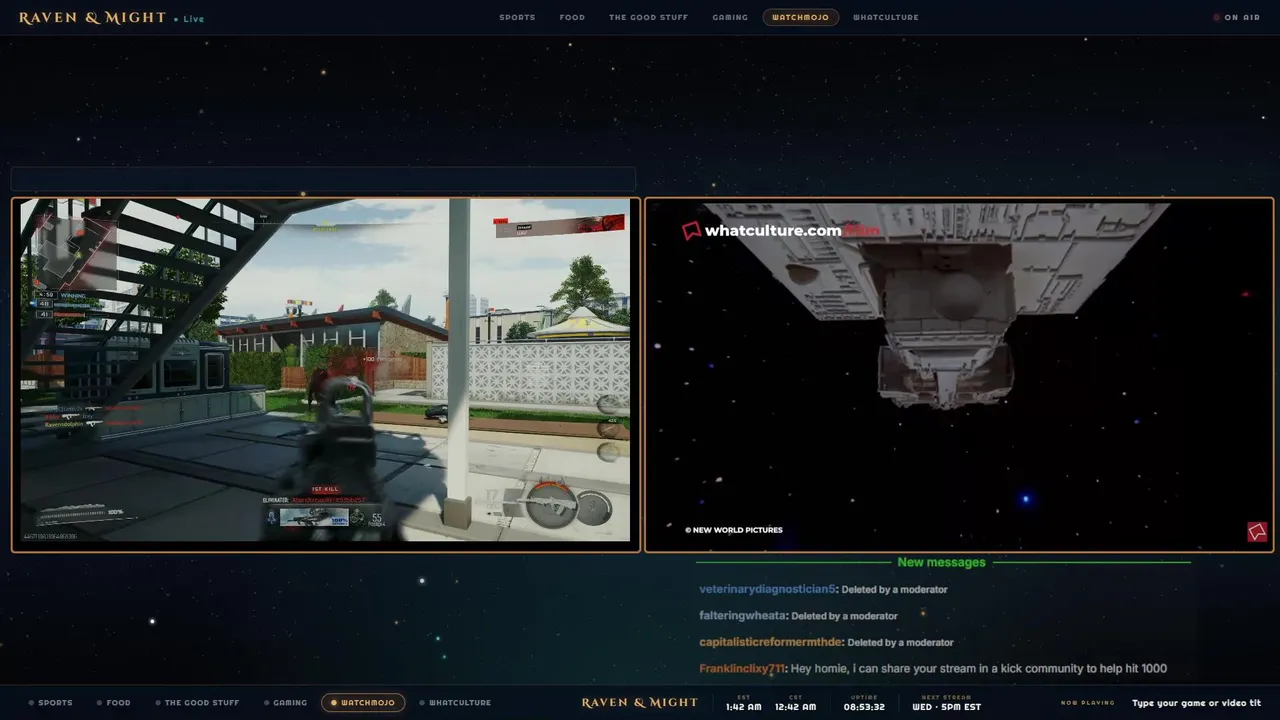
Task: Click the right WhatCulture video feed
Action: point(959,374)
